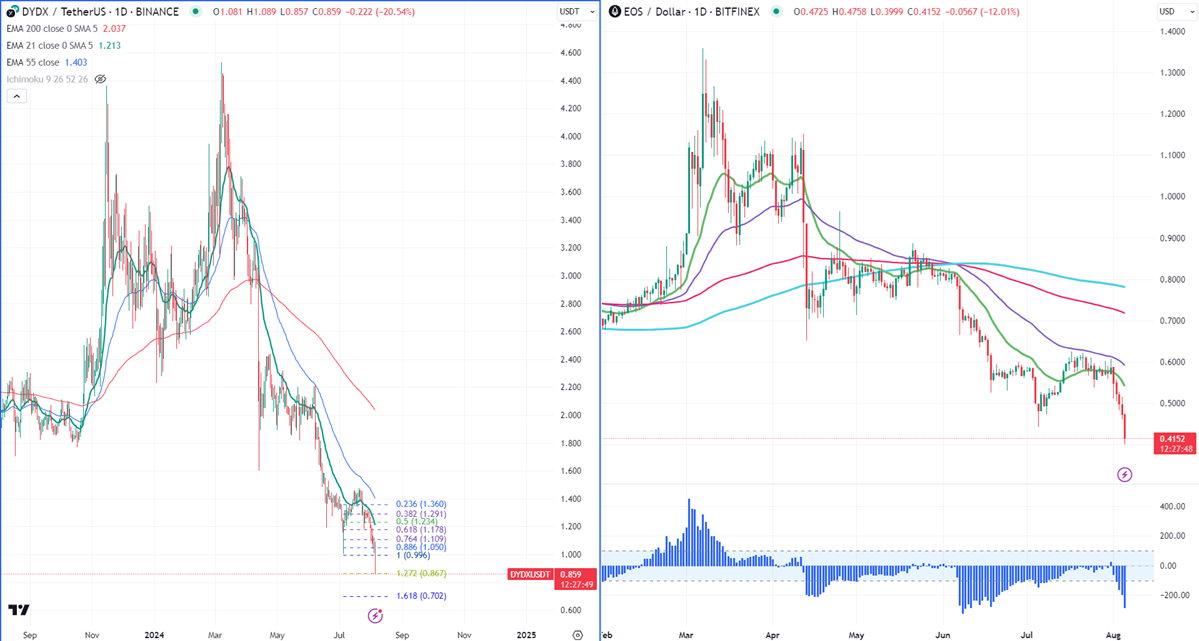This screenshot has height=641, width=1199.
Task: Click the 0.236 (1.360) Fibonacci level label
Action: (421, 504)
